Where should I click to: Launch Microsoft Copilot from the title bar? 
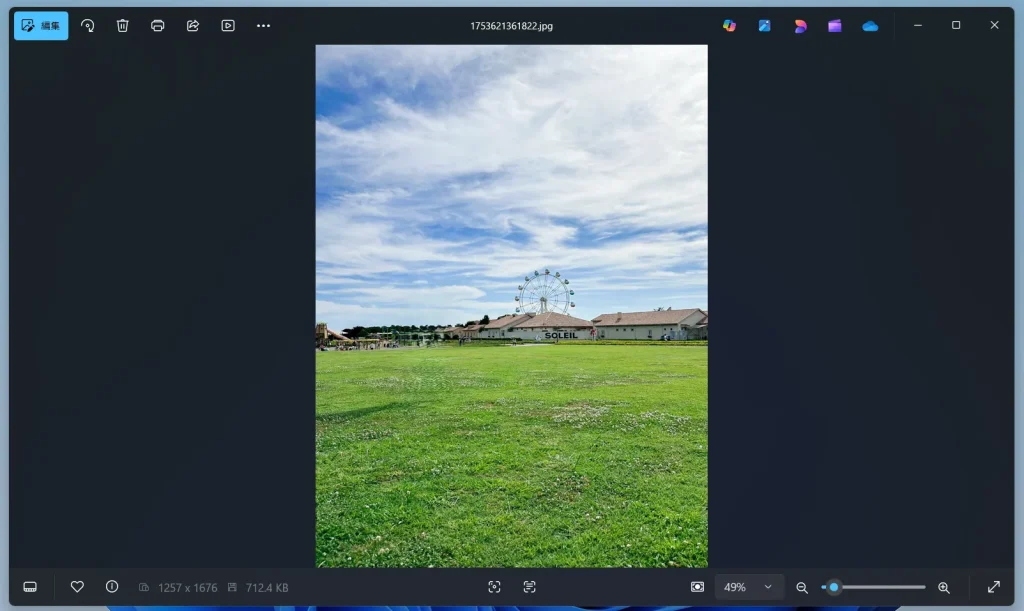[x=729, y=25]
